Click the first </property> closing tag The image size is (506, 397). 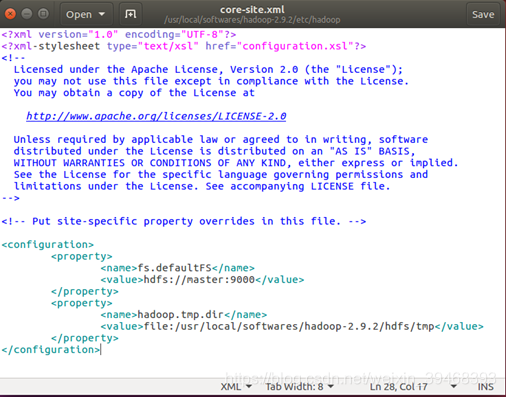[x=85, y=291]
